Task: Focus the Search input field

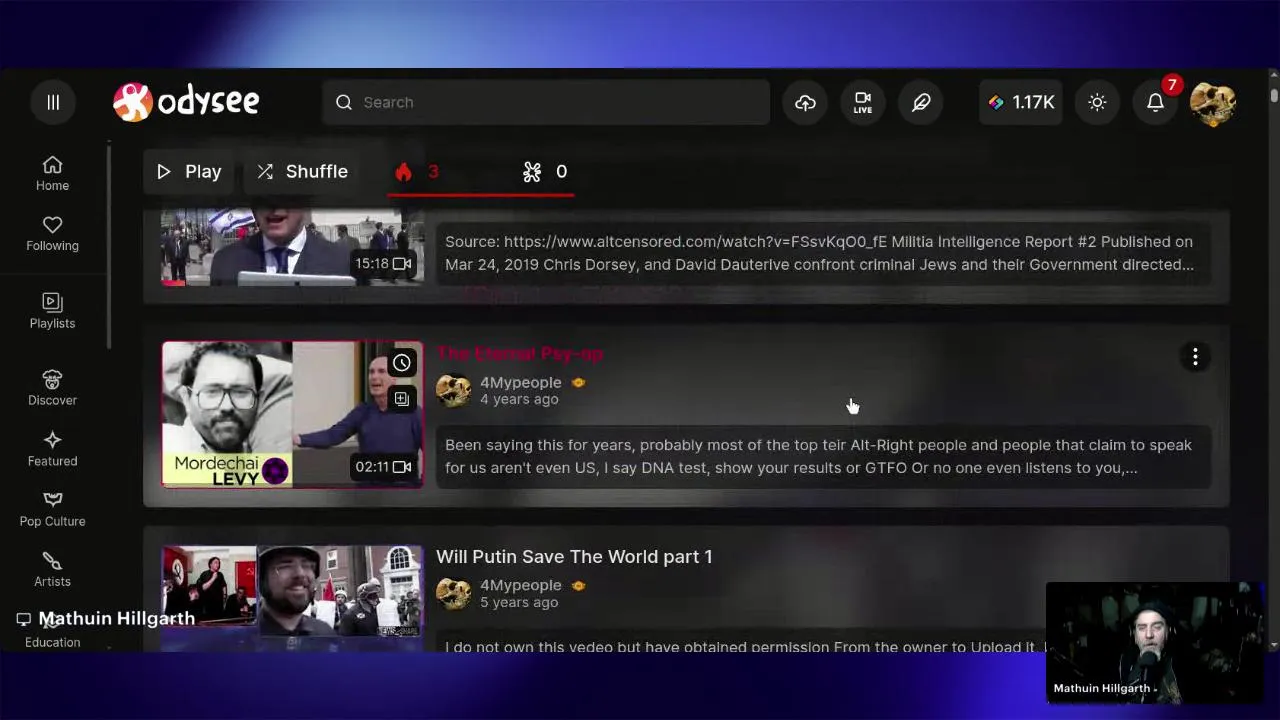Action: 546,102
